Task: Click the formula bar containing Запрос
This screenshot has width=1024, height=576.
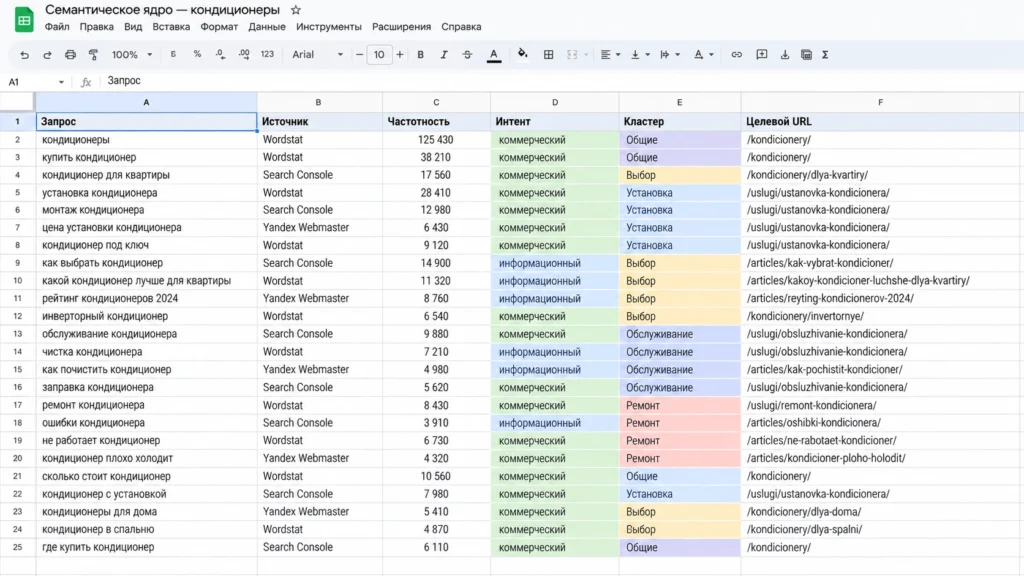Action: point(562,81)
